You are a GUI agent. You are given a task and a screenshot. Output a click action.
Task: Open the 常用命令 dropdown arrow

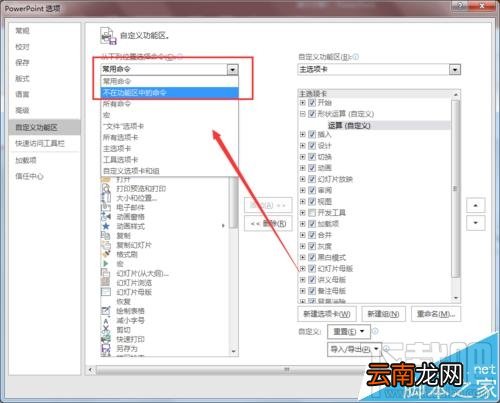coord(232,69)
